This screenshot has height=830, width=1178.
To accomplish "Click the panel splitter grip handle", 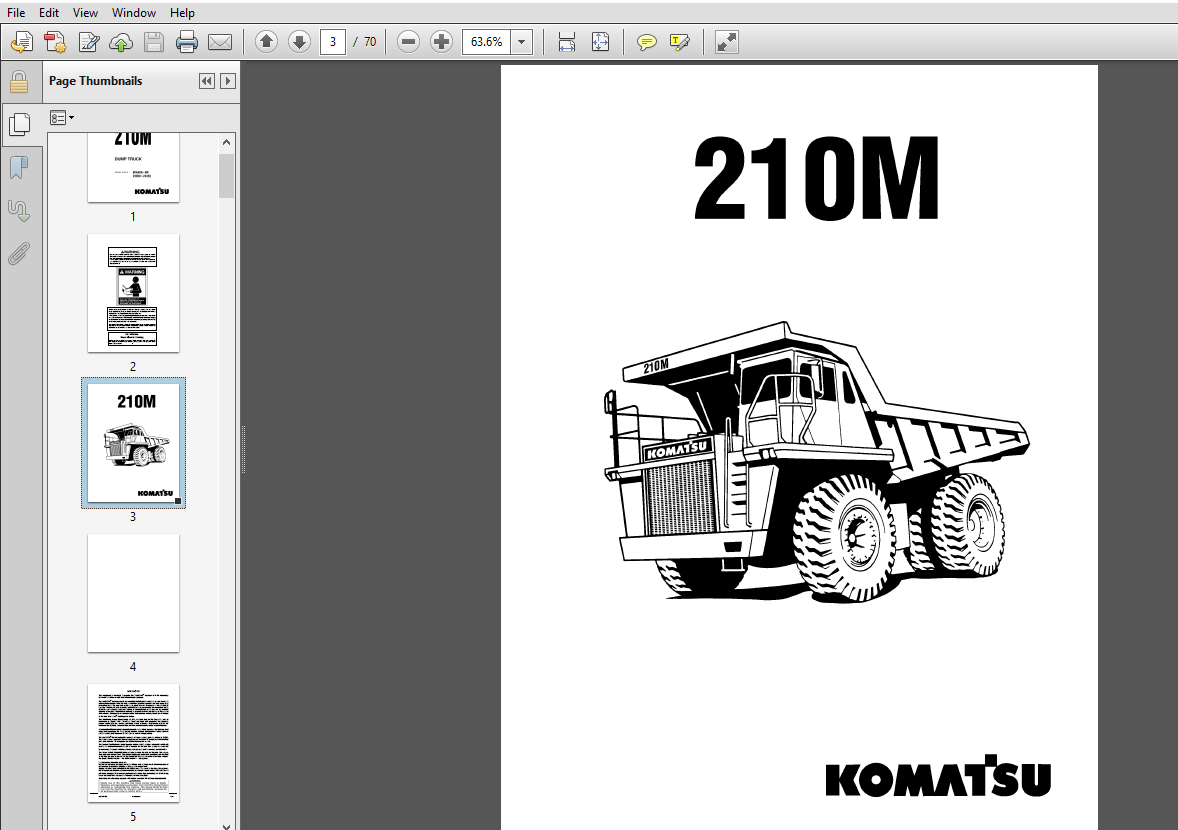I will pos(243,449).
